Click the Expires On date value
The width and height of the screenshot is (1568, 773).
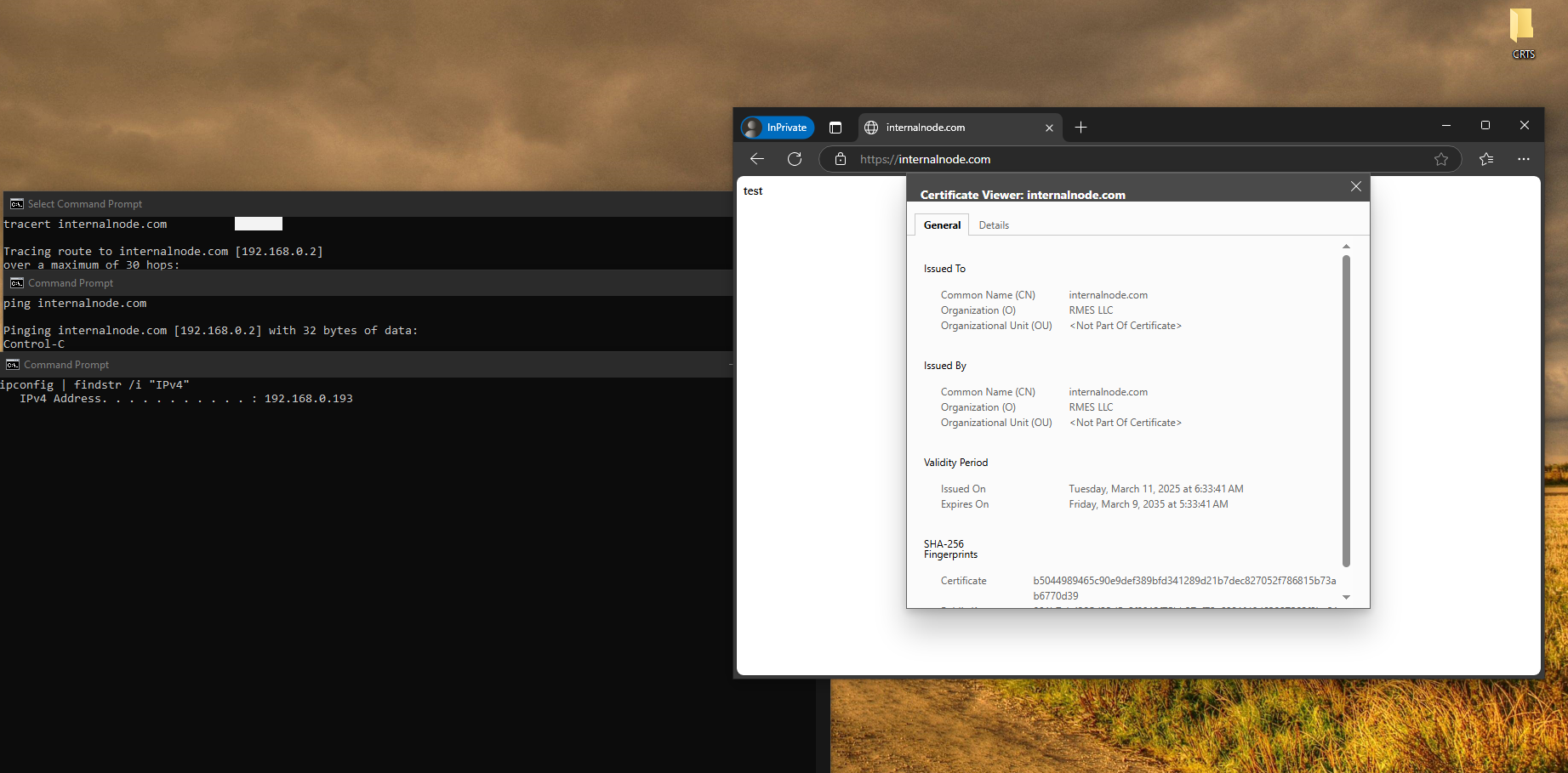[1149, 504]
